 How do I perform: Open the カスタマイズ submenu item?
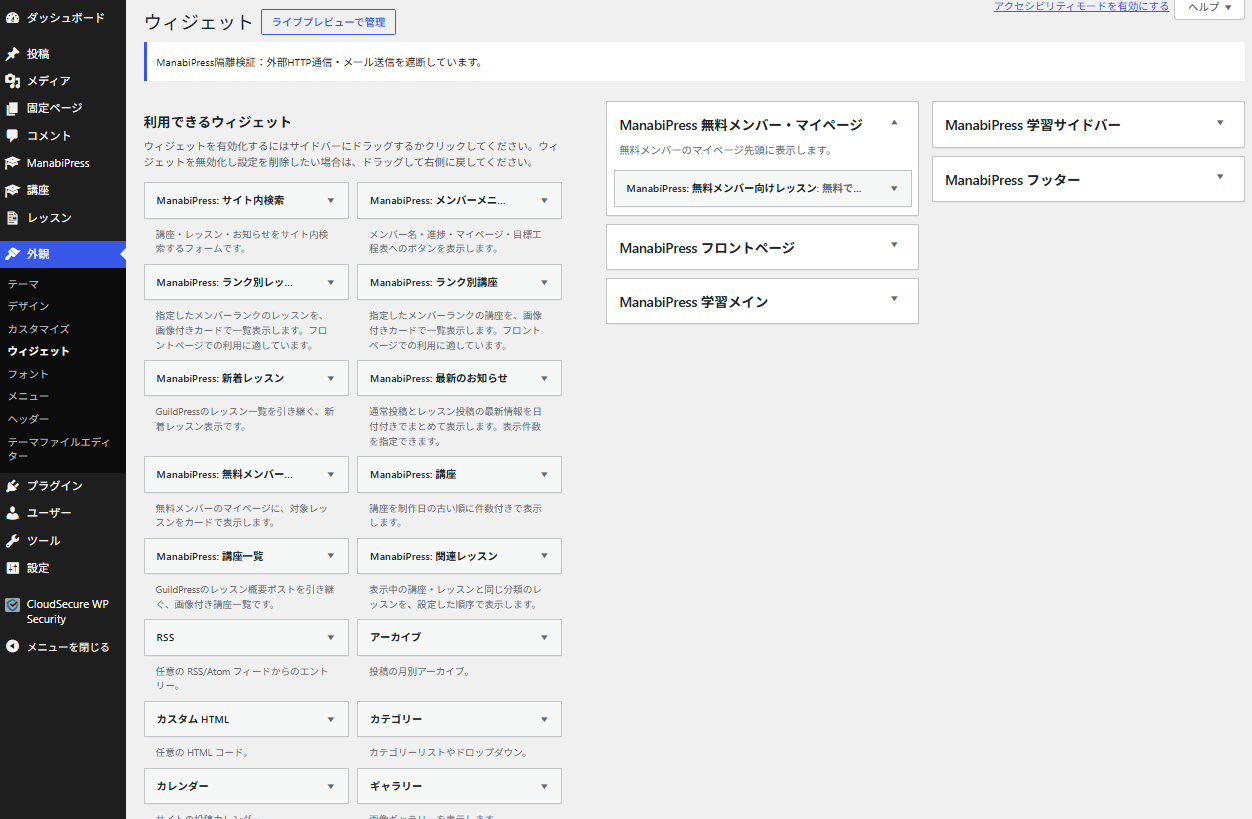click(x=38, y=329)
